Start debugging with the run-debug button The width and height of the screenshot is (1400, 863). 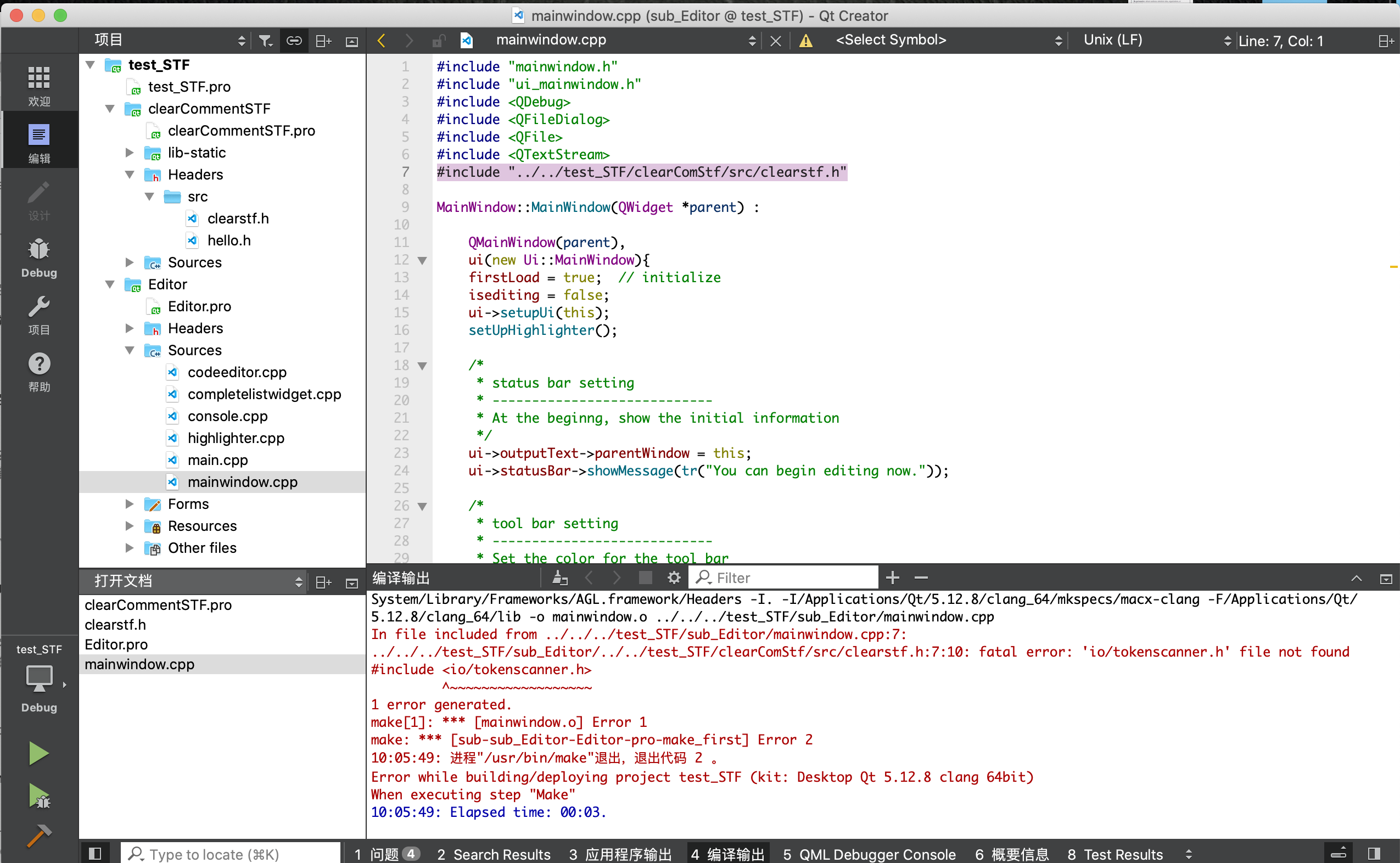tap(39, 795)
